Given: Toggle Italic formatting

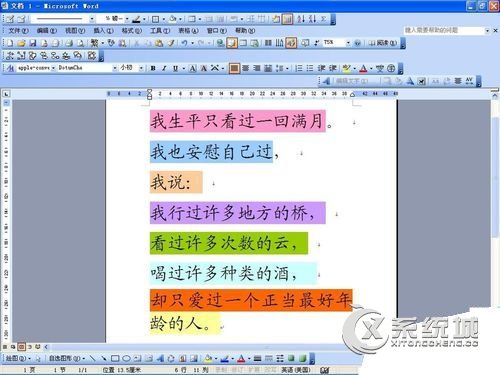Looking at the screenshot, I should tap(164, 68).
